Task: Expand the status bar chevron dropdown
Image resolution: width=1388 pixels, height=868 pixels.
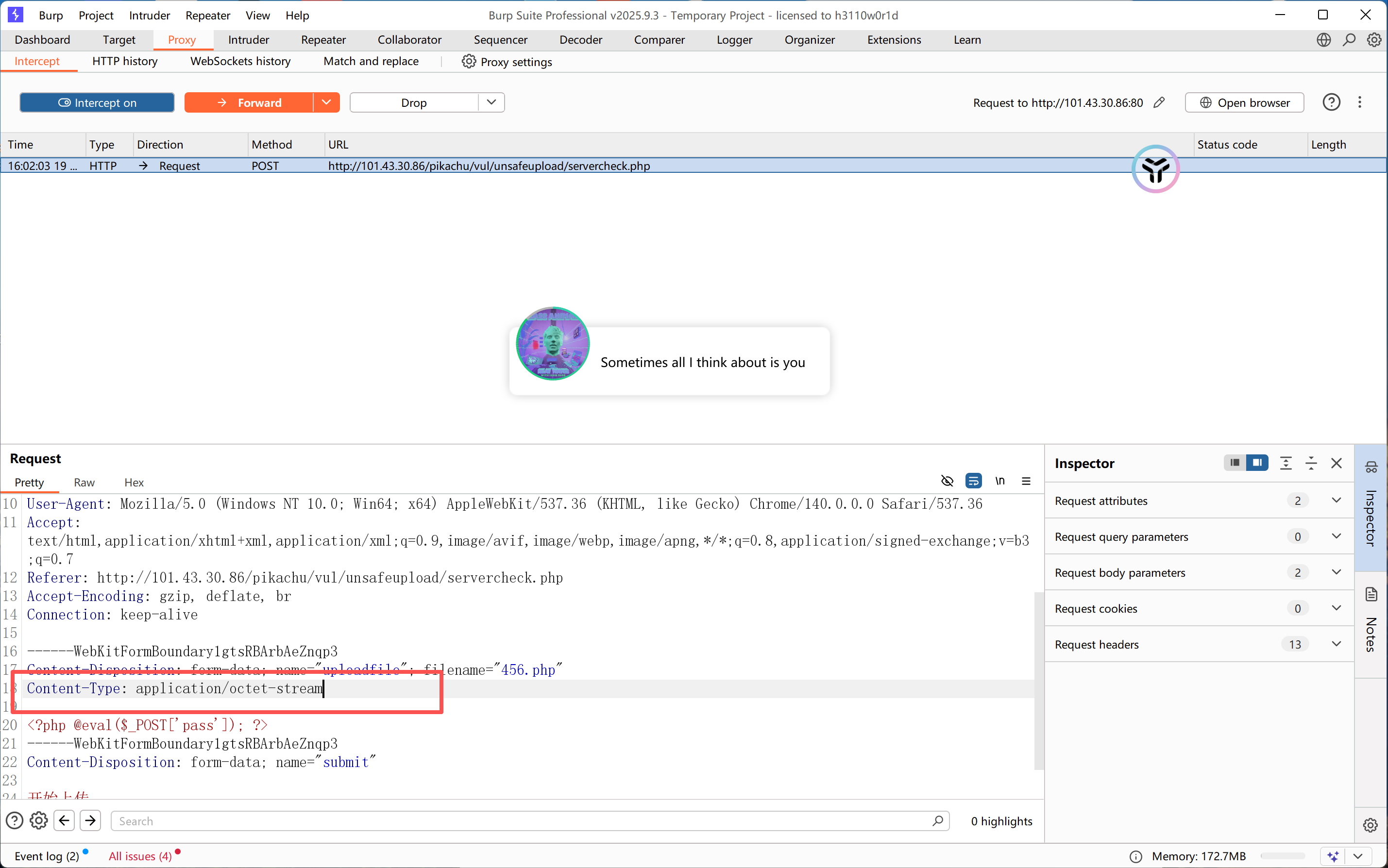Action: (x=1357, y=856)
